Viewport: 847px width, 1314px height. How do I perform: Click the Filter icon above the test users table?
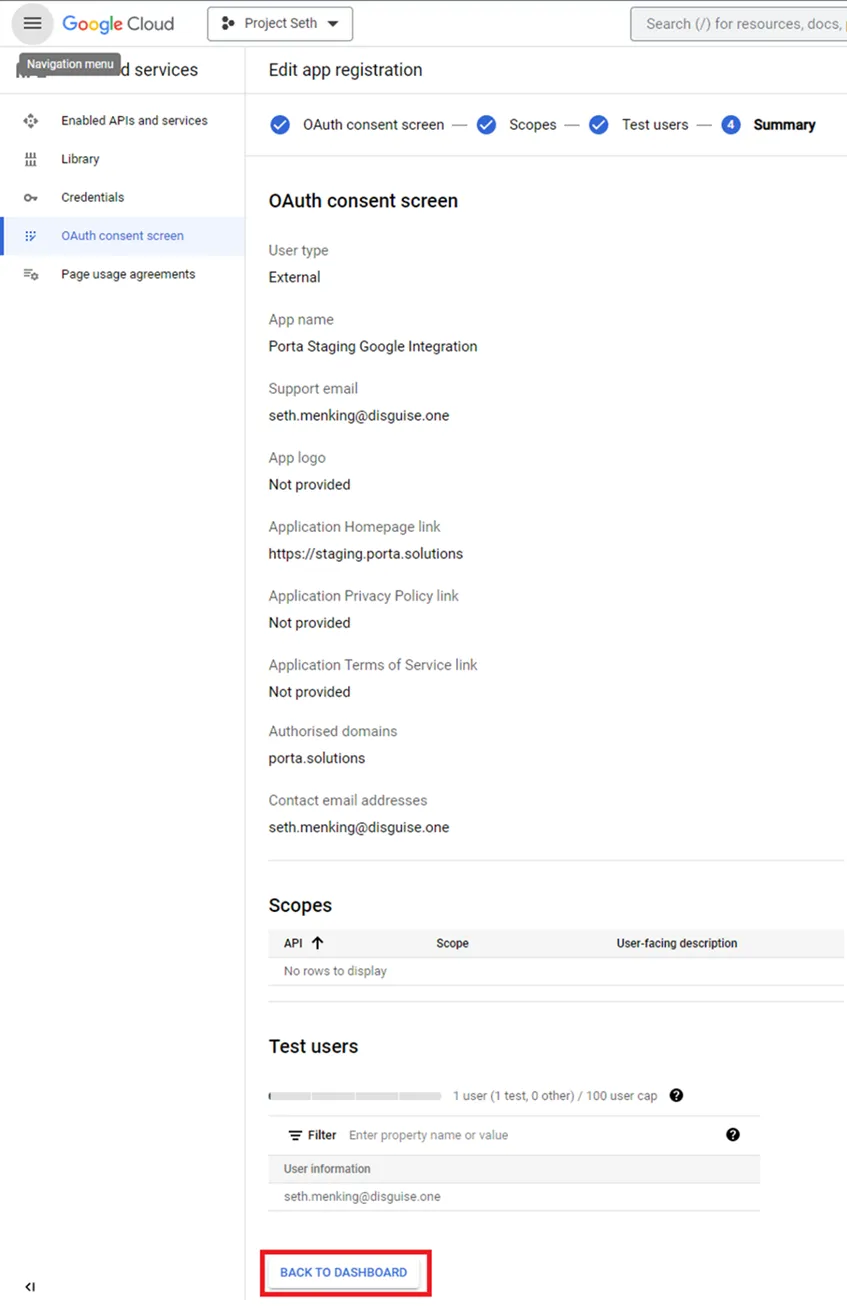click(x=293, y=1134)
